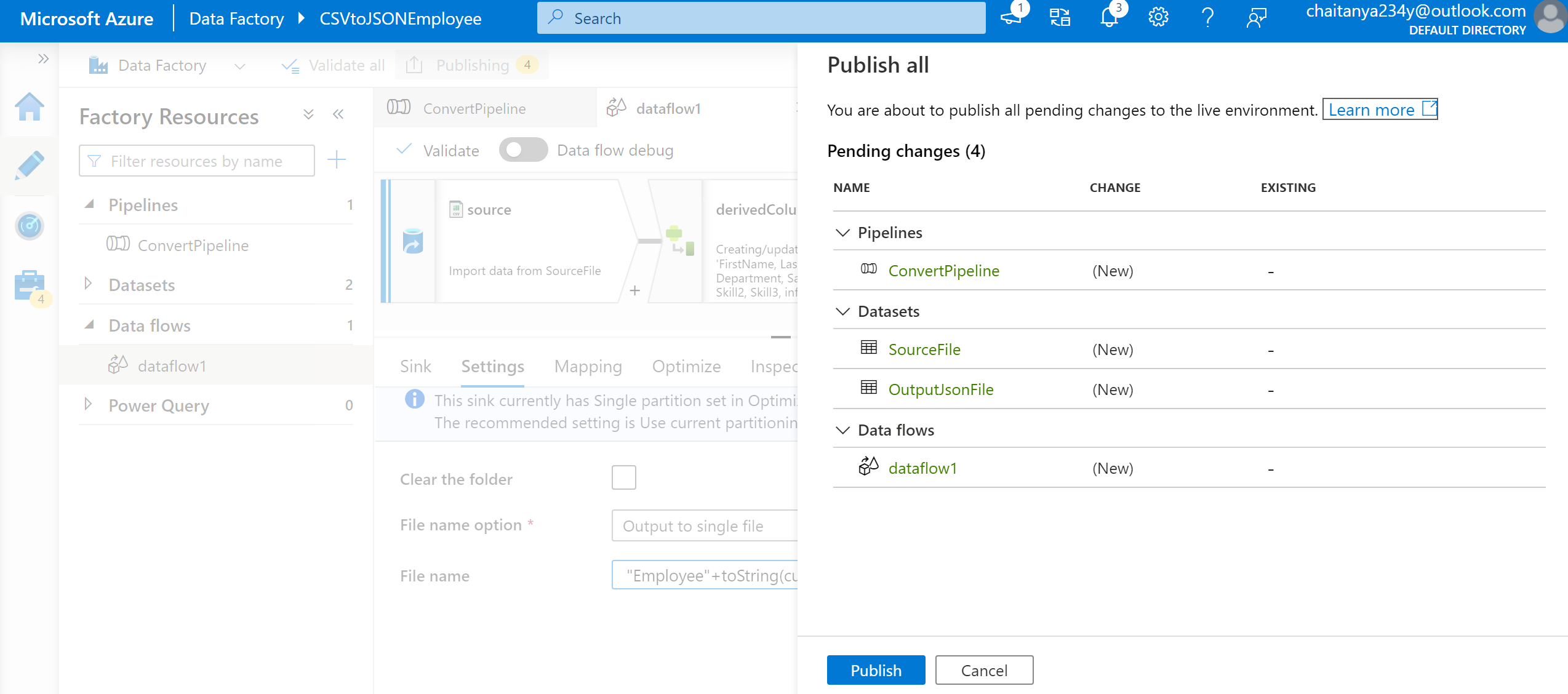The image size is (1568, 694).
Task: Click the Publish button
Action: [x=876, y=670]
